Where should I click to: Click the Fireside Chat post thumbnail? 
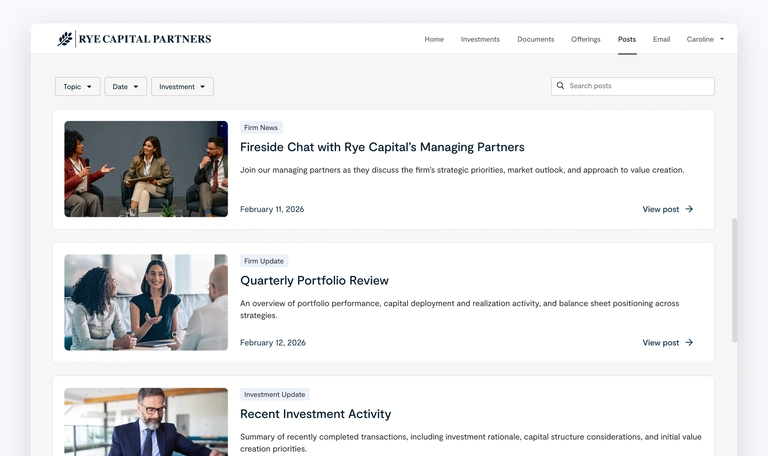click(146, 169)
